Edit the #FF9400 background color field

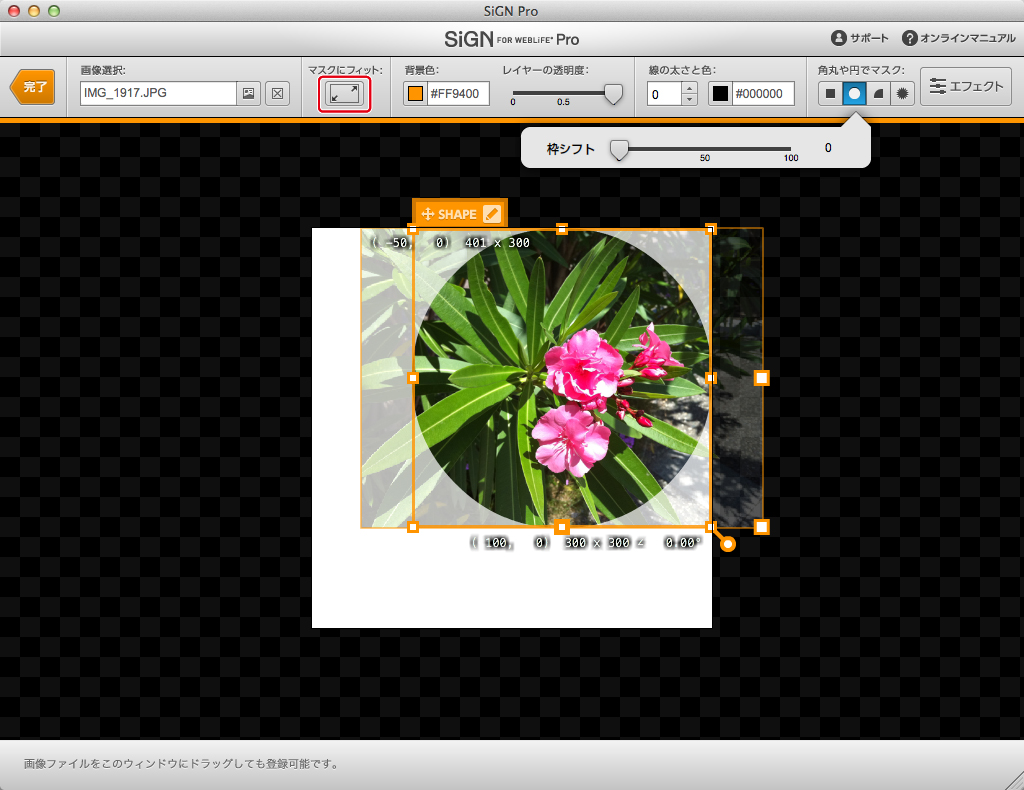458,93
